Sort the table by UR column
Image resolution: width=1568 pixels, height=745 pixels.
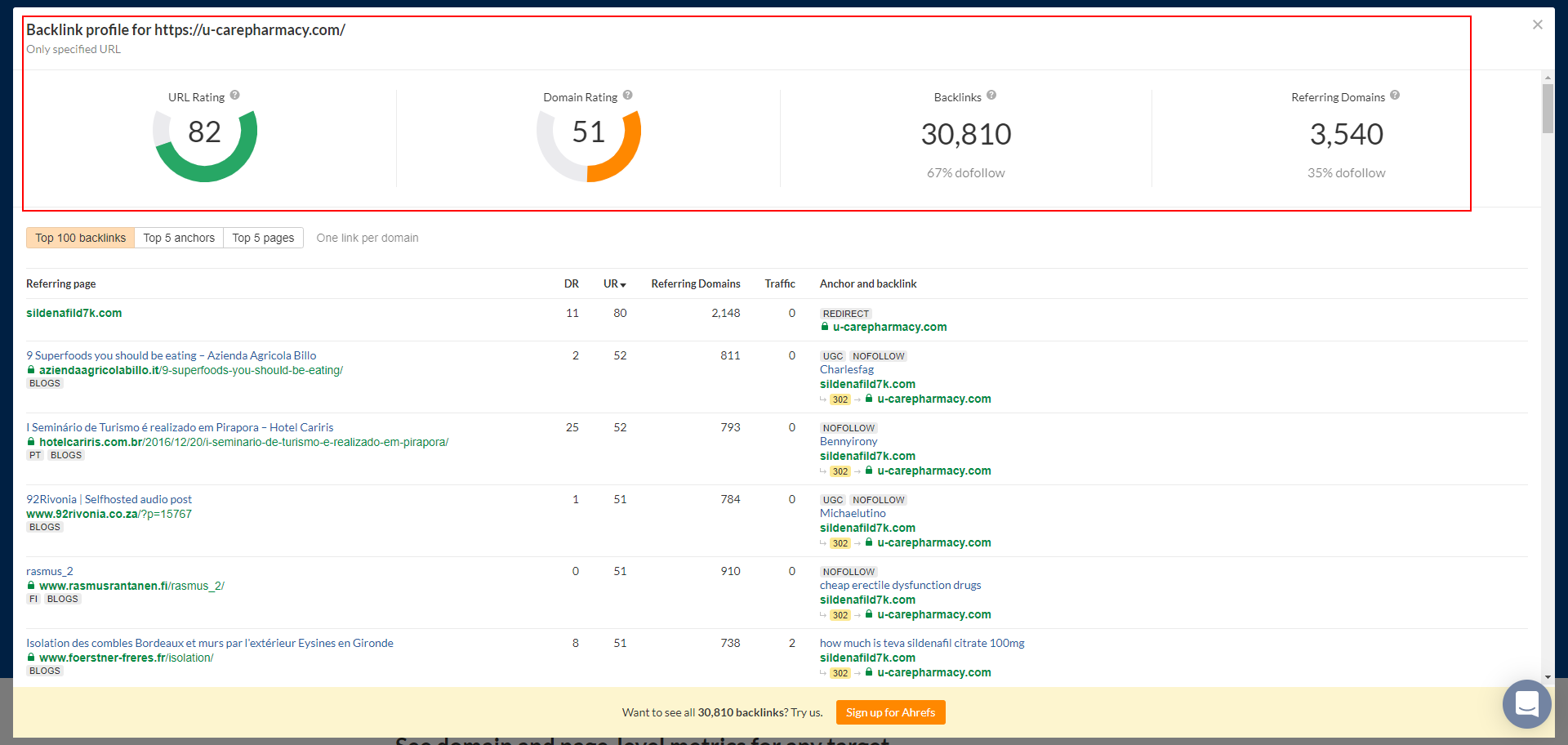614,284
